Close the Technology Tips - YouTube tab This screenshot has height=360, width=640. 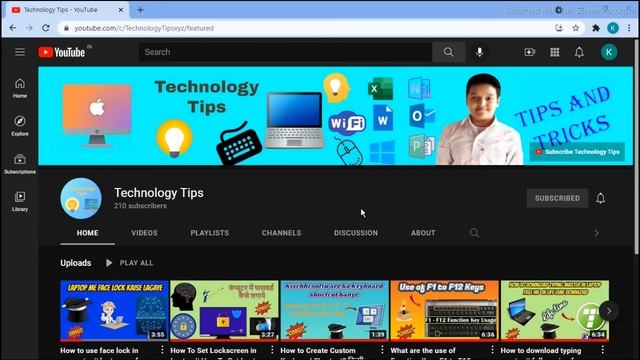click(x=120, y=10)
